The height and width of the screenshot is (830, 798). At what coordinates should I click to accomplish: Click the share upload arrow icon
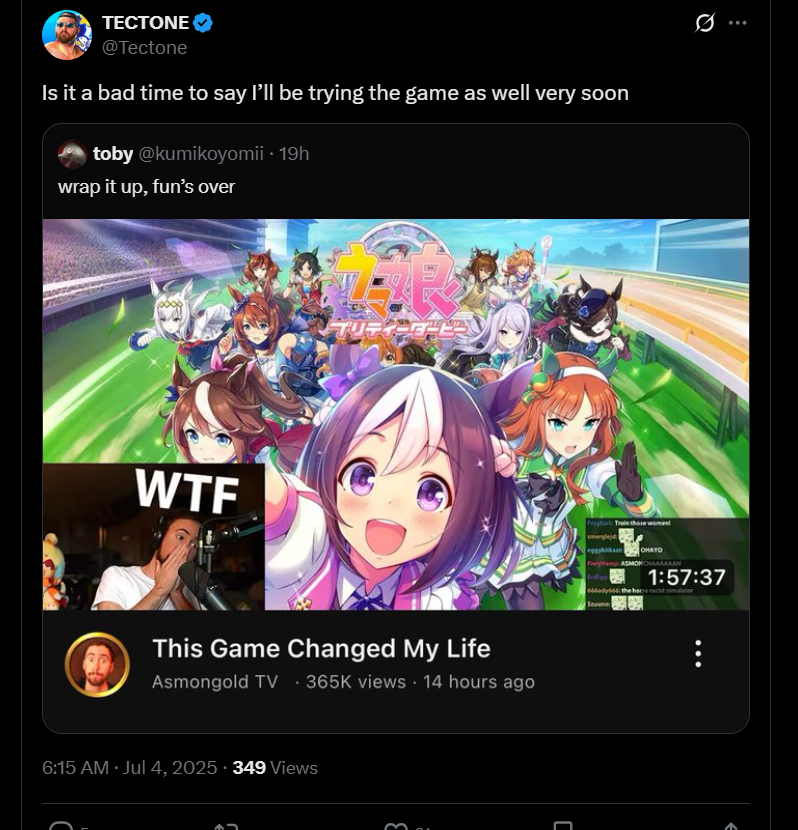(731, 826)
